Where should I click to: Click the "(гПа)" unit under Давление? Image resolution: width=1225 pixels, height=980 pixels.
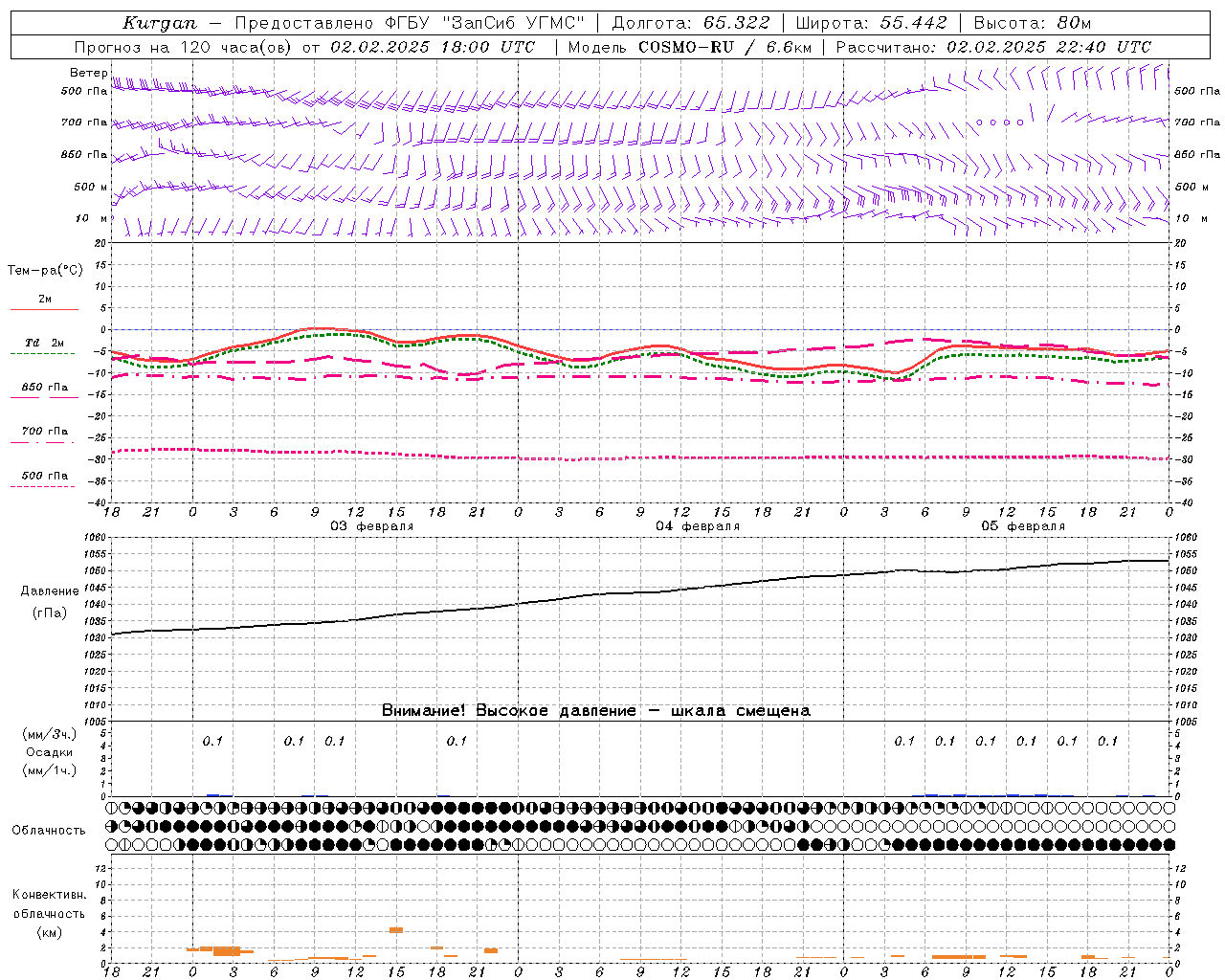(50, 613)
